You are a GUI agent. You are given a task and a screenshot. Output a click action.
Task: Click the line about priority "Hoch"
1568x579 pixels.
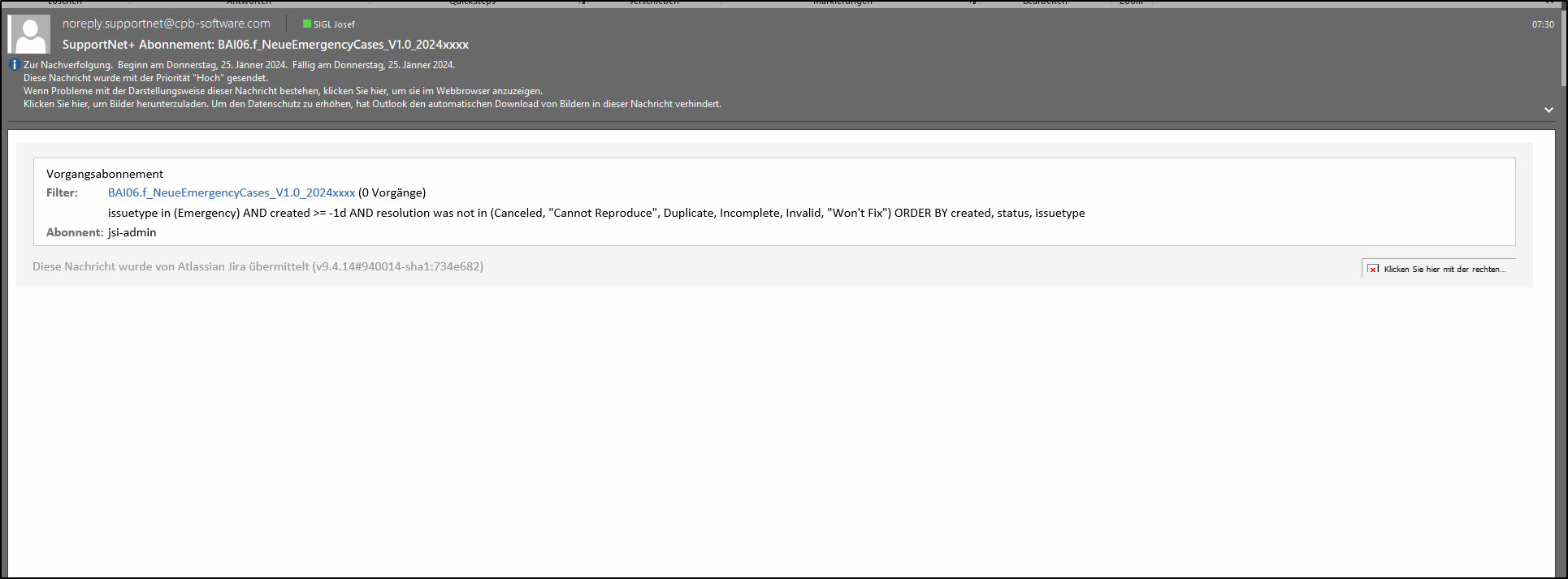click(x=145, y=78)
